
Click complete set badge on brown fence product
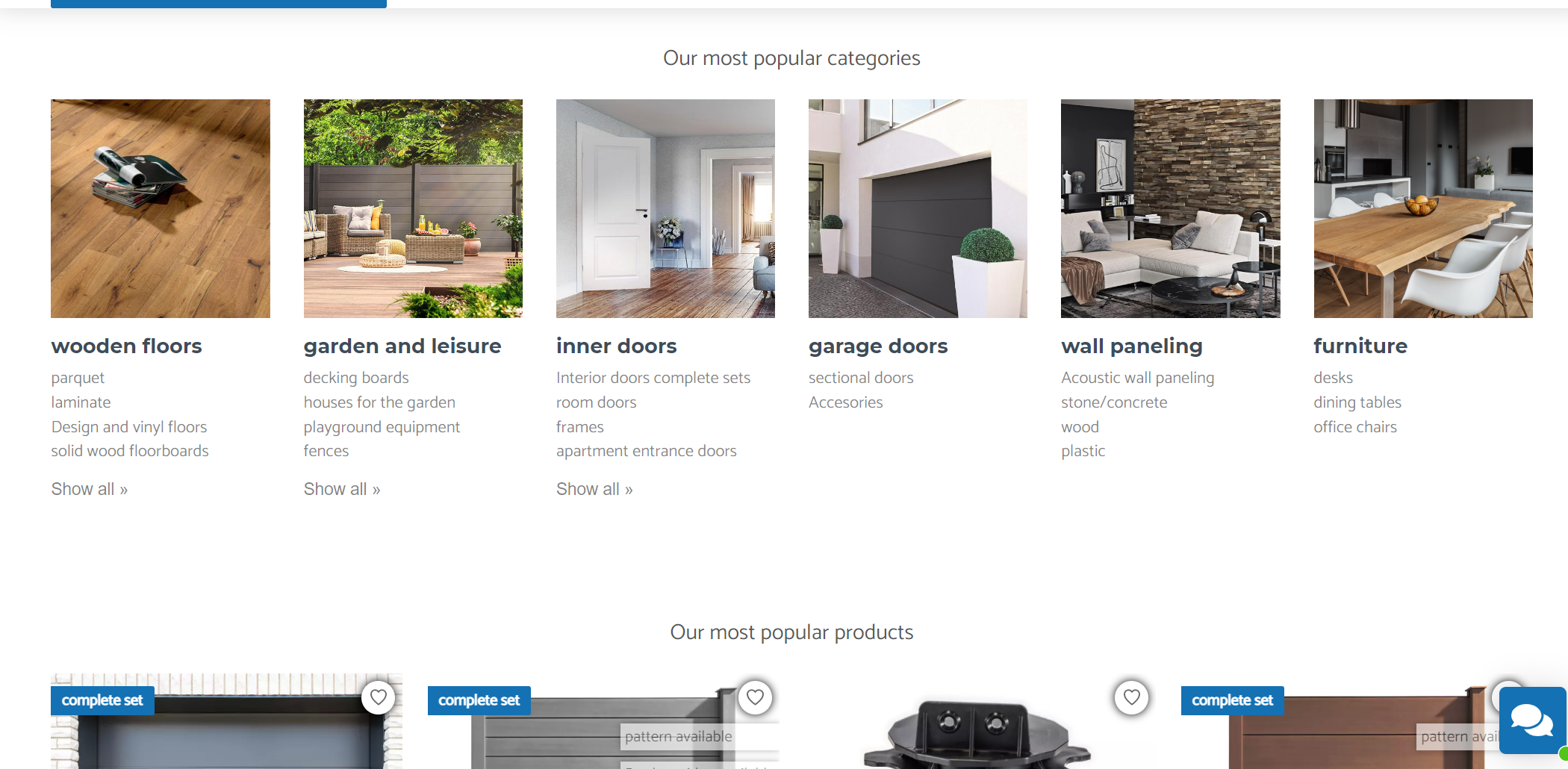(x=1232, y=700)
